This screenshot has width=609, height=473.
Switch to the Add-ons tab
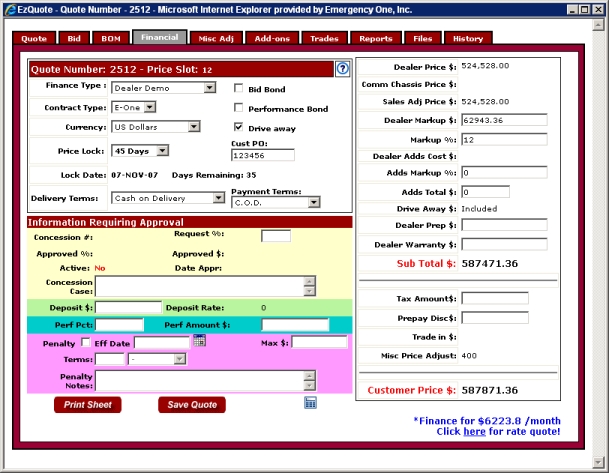click(x=272, y=38)
